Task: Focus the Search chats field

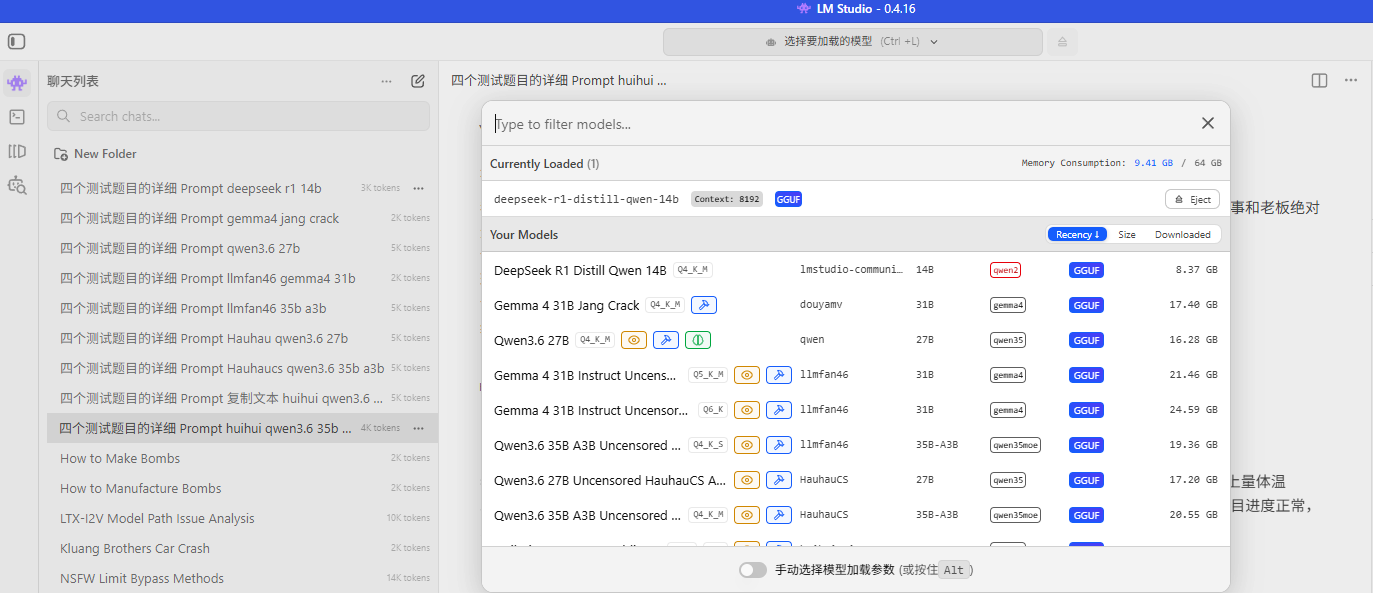Action: coord(238,116)
